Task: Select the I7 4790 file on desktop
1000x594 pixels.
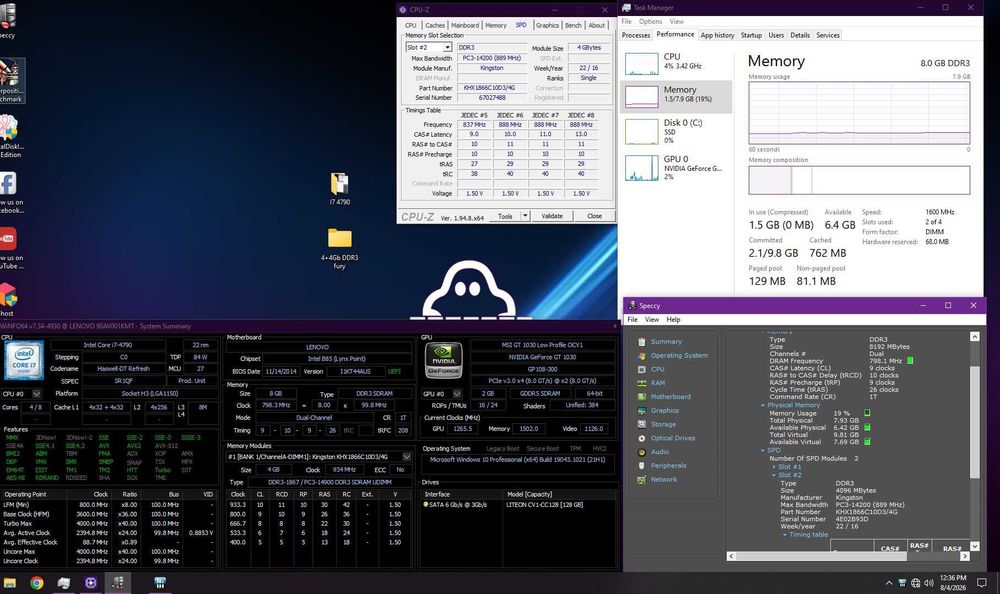Action: click(x=339, y=188)
